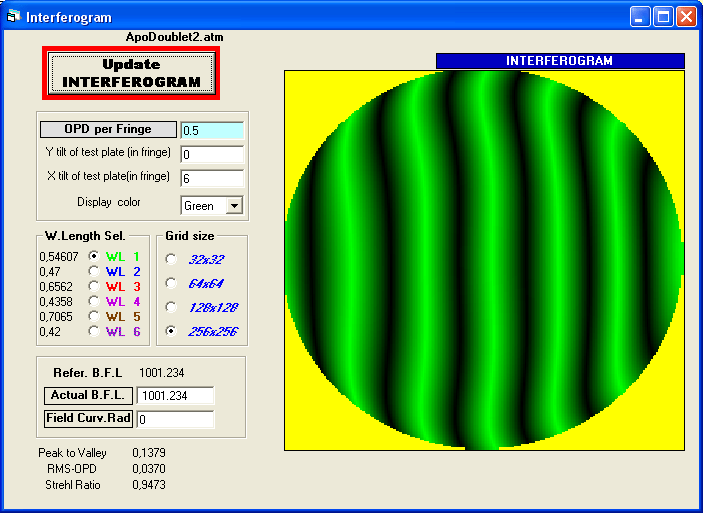Click the 0,47 wavelength value

[50, 272]
